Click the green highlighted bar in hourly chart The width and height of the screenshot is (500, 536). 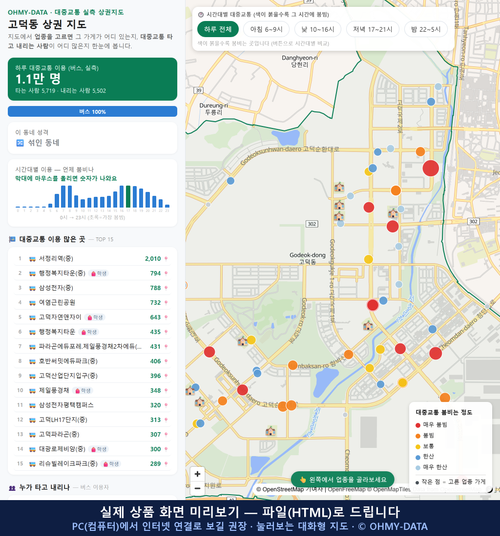(128, 197)
